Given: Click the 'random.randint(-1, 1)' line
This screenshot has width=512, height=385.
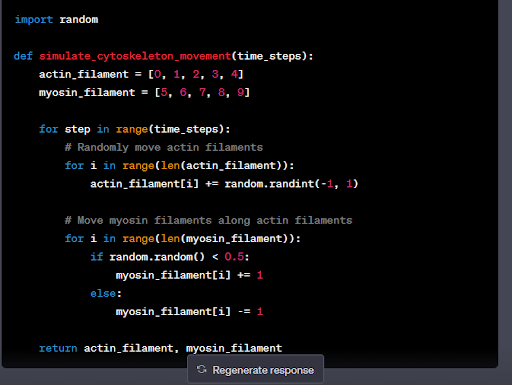Looking at the screenshot, I should pyautogui.click(x=224, y=184).
